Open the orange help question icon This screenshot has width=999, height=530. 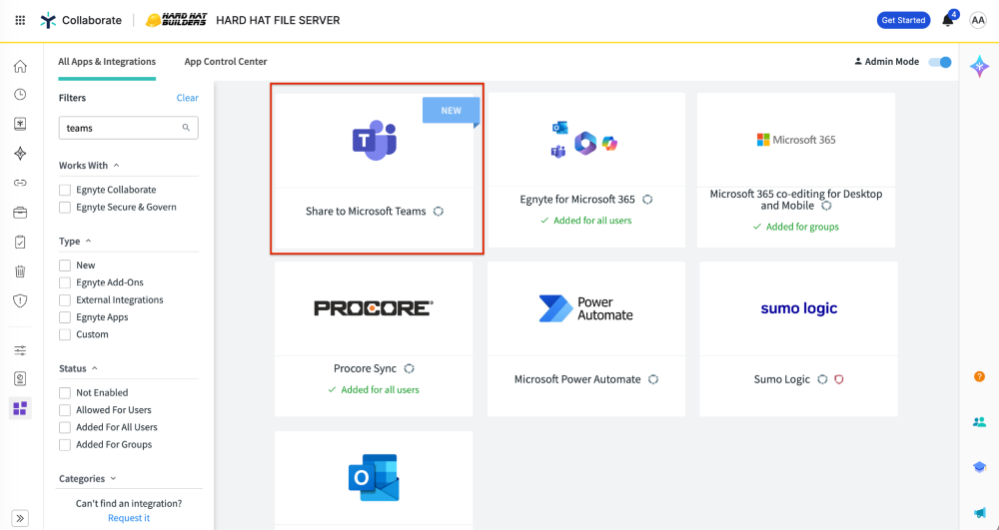tap(979, 376)
